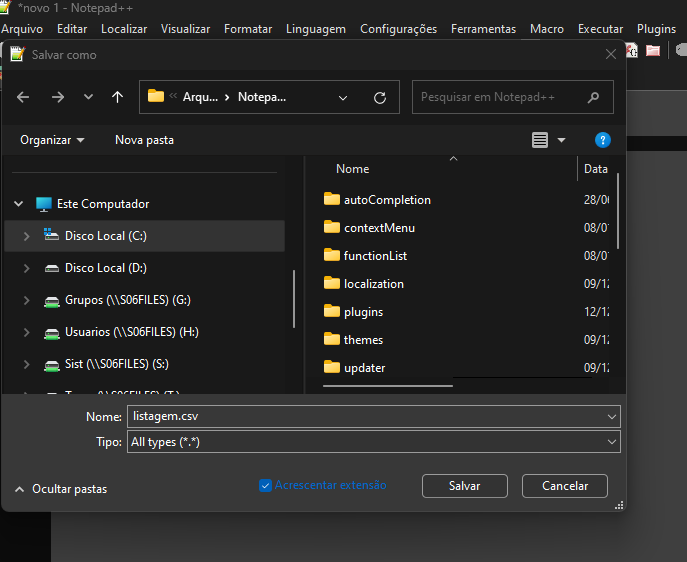687x562 pixels.
Task: Go up one folder level
Action: click(x=117, y=97)
